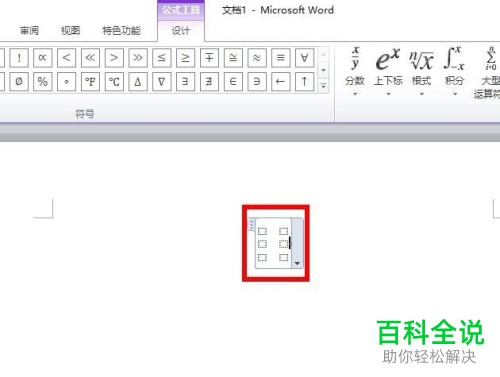Insert the element of (∈) symbol
Viewport: 500px width, 377px height.
233,82
